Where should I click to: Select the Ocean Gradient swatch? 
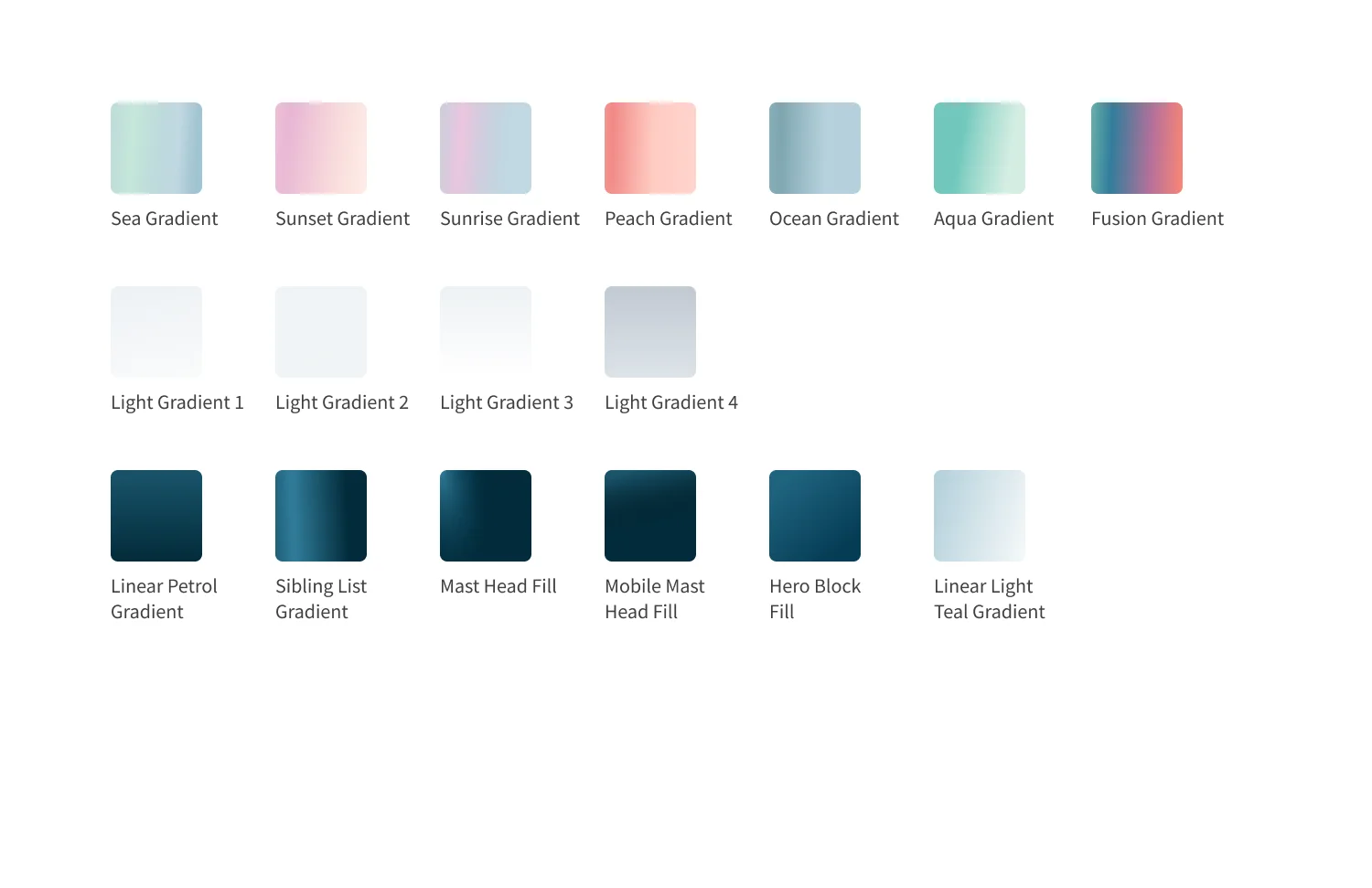[x=815, y=148]
